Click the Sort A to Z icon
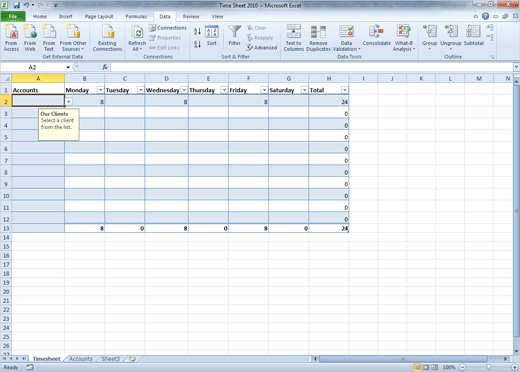Screen dimensions: 520x372 197,31
